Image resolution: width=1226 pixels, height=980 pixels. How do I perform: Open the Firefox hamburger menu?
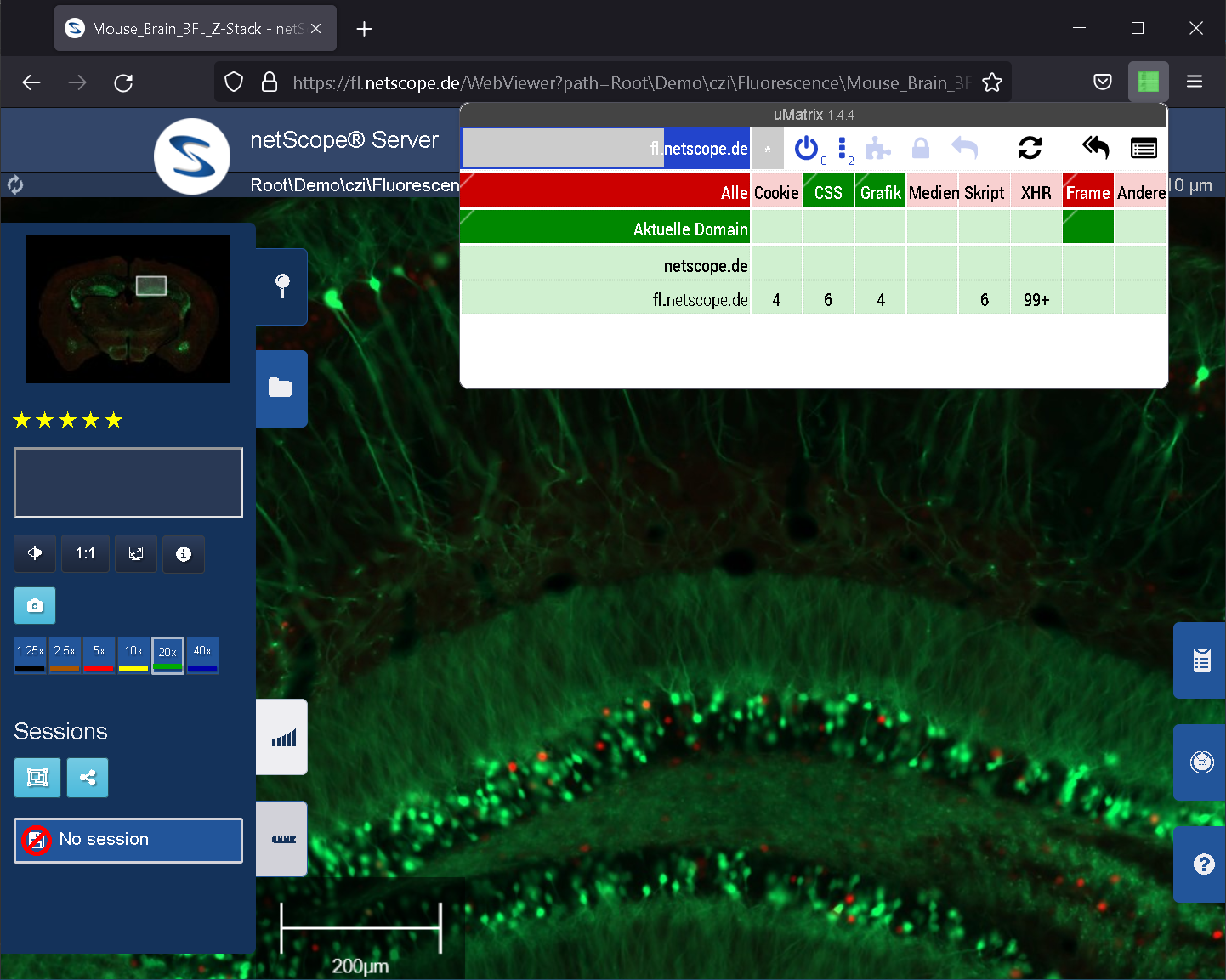1195,82
